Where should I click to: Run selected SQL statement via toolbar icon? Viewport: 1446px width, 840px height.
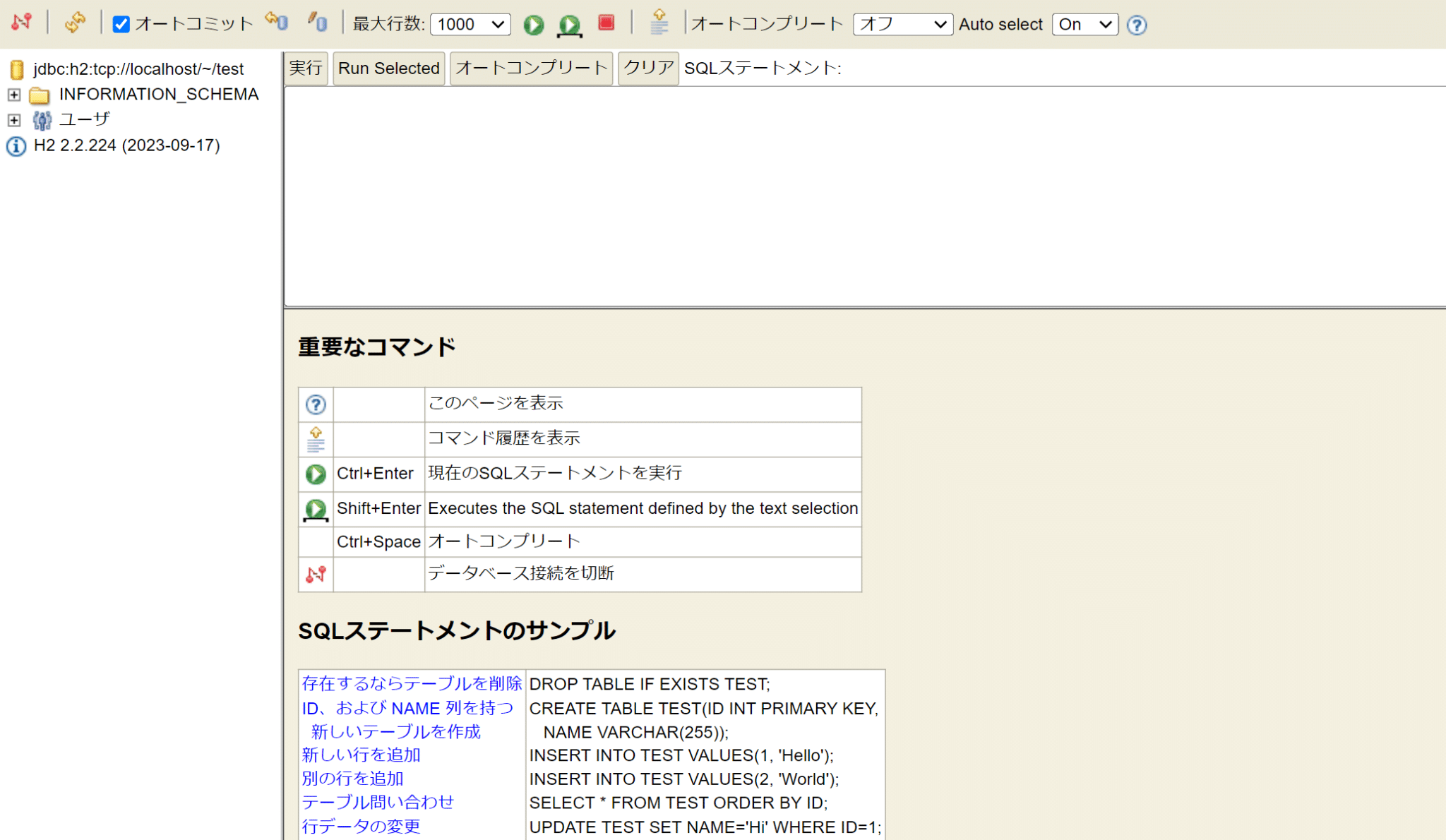coord(569,25)
